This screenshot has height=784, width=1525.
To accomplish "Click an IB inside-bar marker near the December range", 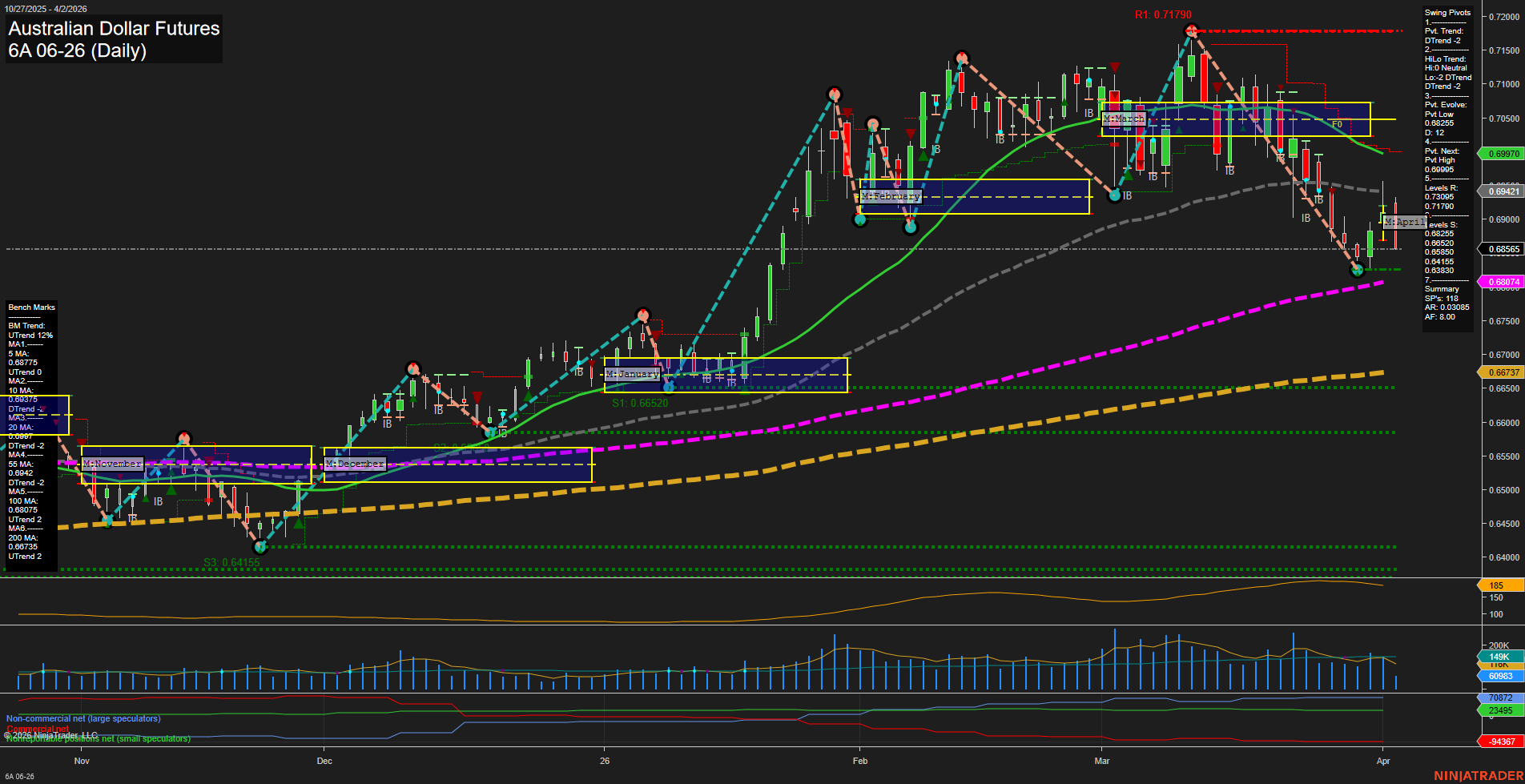I will (x=388, y=424).
